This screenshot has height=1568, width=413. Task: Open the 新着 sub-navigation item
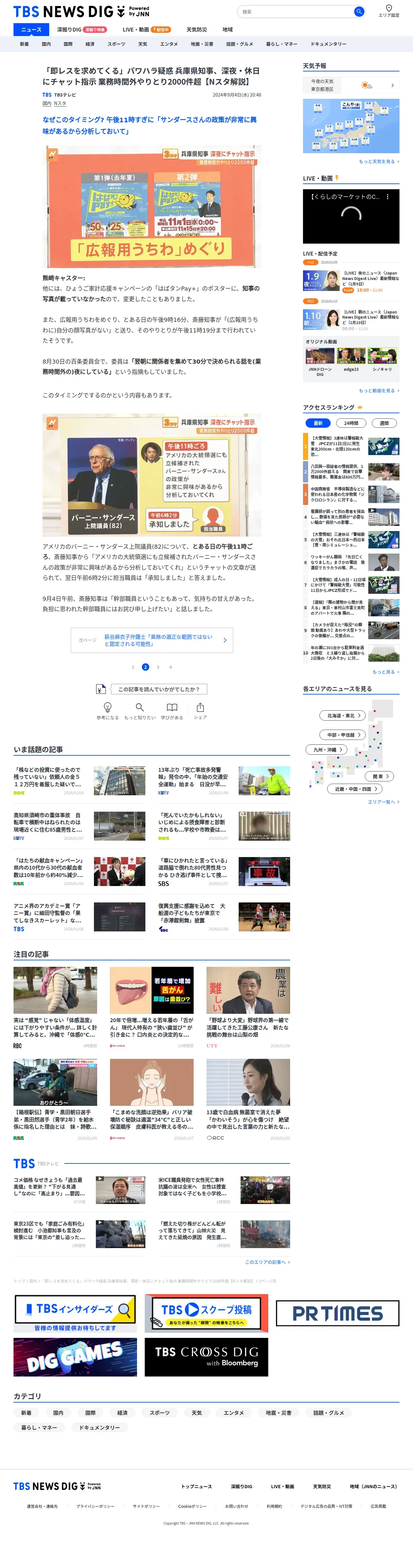24,44
